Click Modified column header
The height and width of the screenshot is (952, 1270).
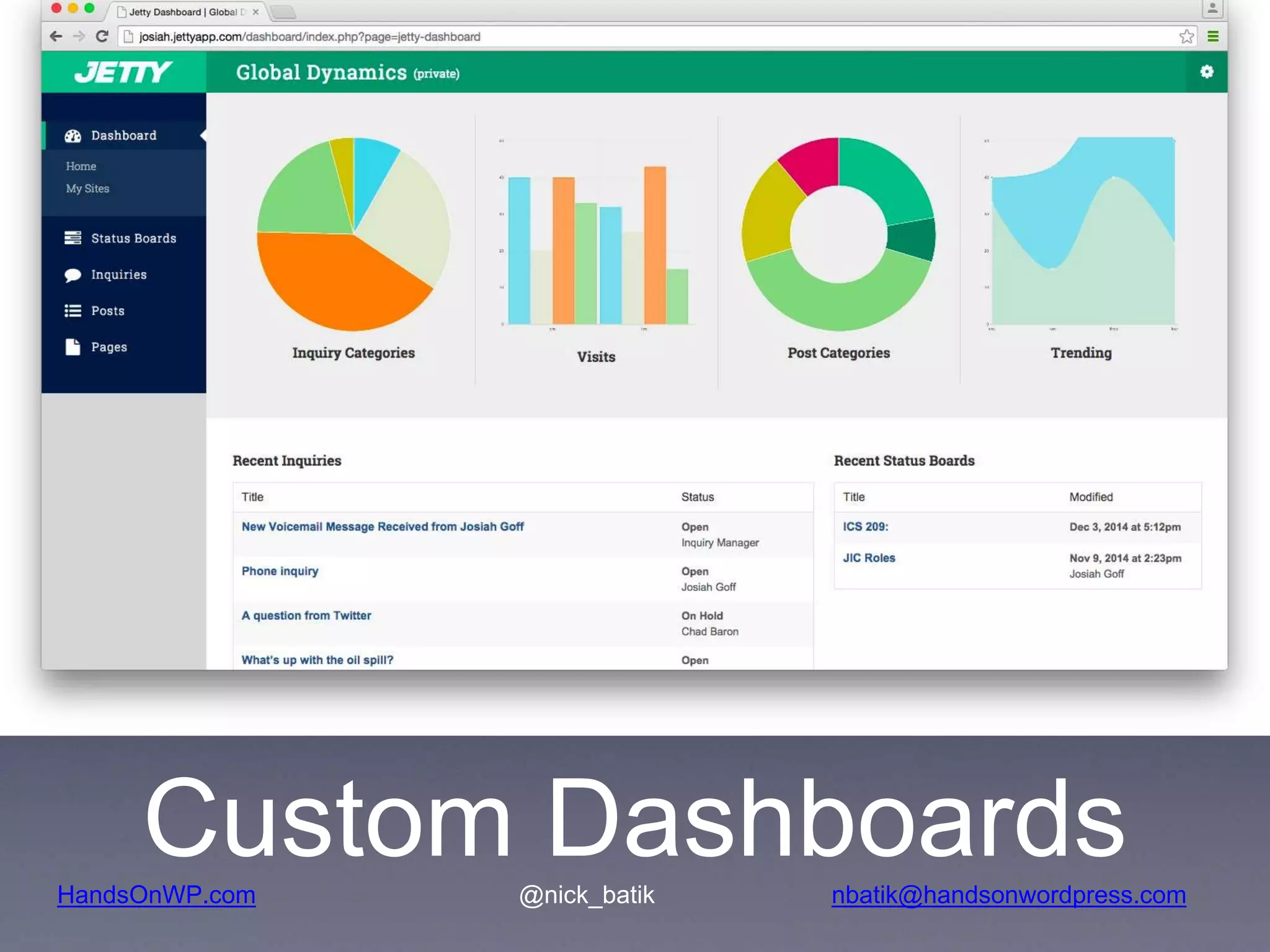pos(1091,497)
